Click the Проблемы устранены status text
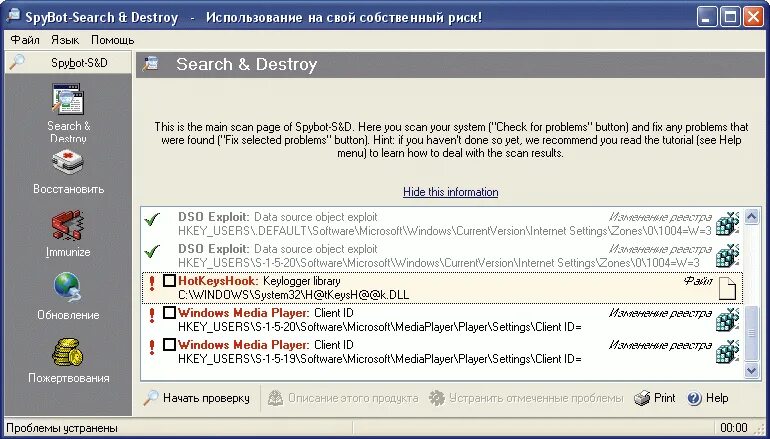 coord(62,428)
